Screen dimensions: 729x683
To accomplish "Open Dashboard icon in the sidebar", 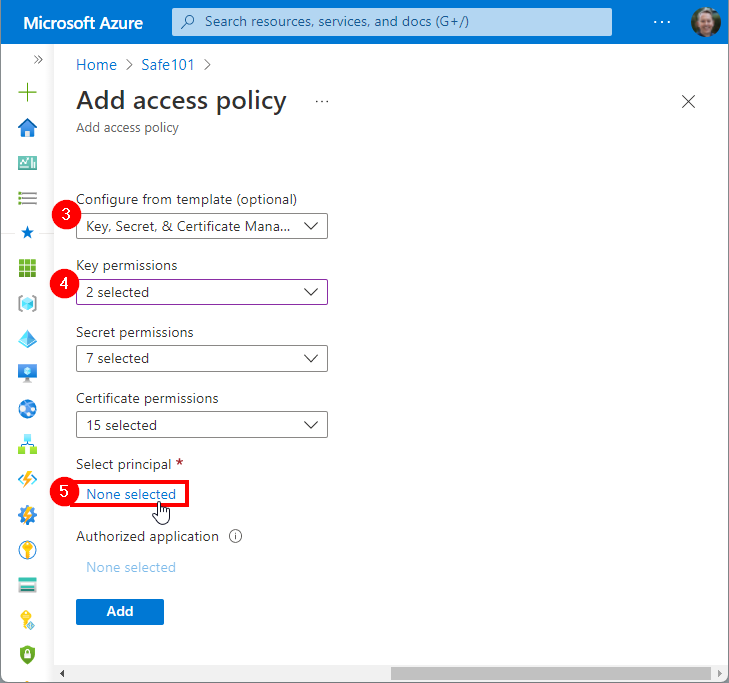I will coord(28,163).
